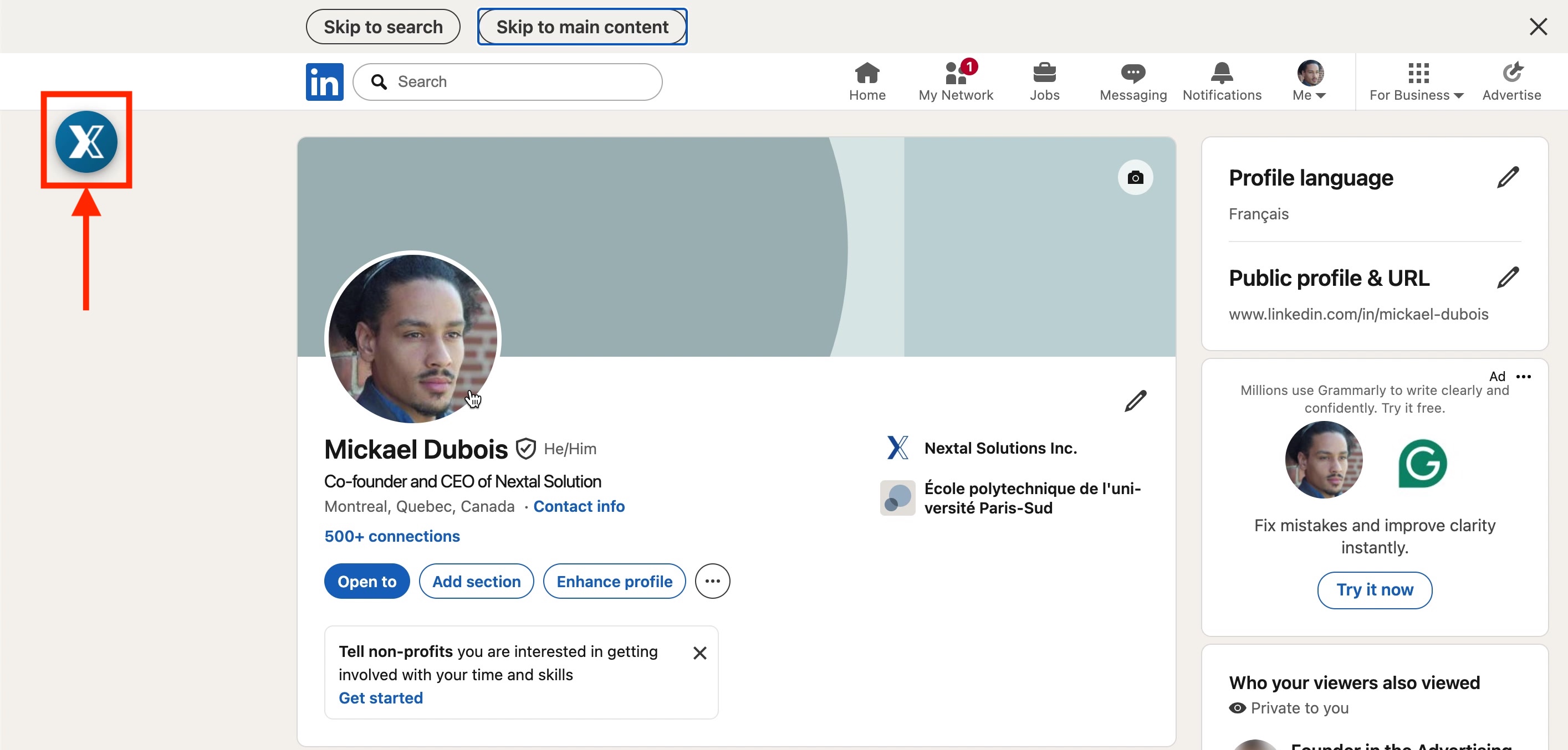Dismiss the non-profits suggestion card
The image size is (1568, 750).
(699, 653)
